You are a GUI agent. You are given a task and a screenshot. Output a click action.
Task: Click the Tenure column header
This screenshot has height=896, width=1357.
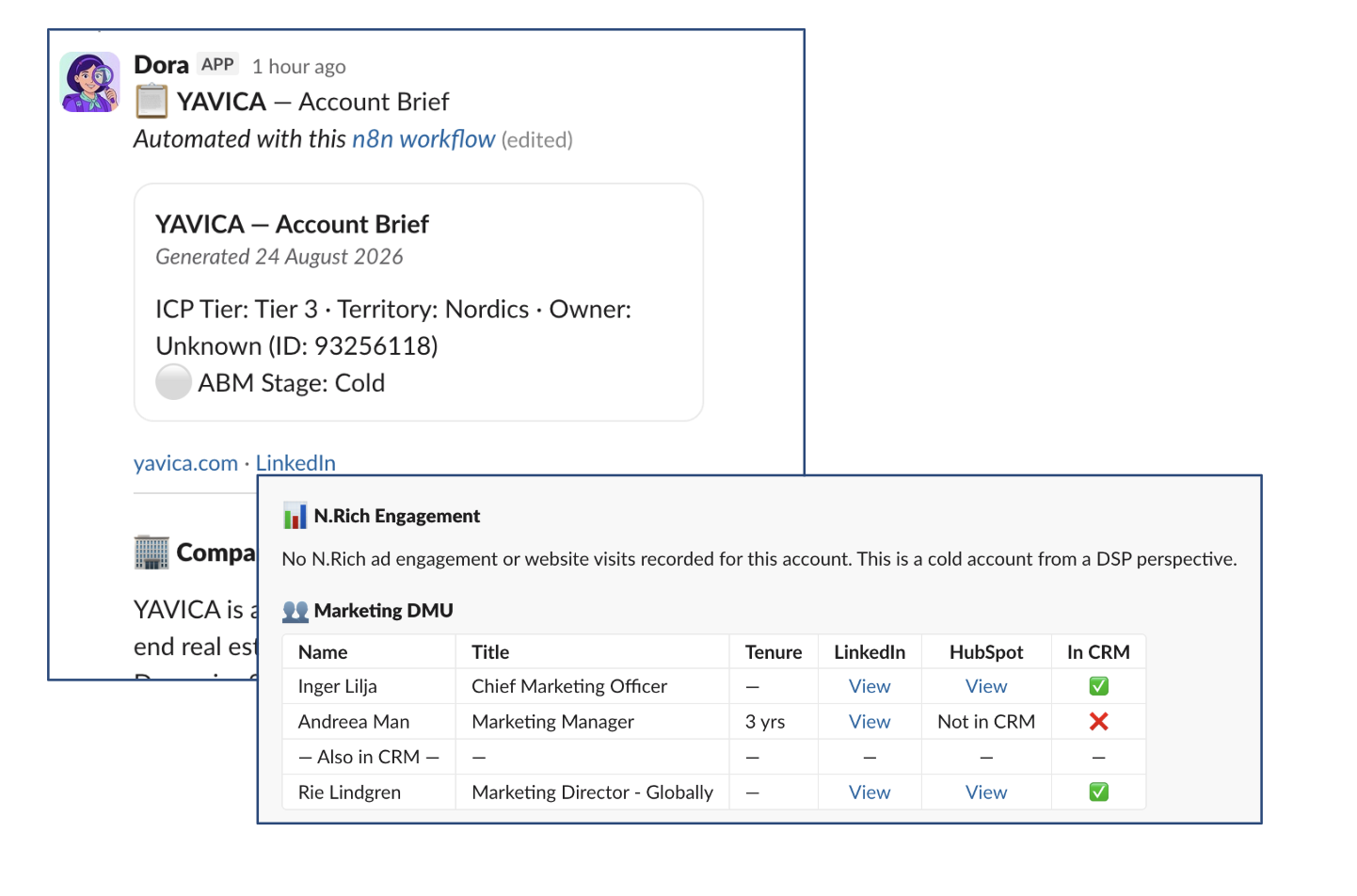[774, 652]
